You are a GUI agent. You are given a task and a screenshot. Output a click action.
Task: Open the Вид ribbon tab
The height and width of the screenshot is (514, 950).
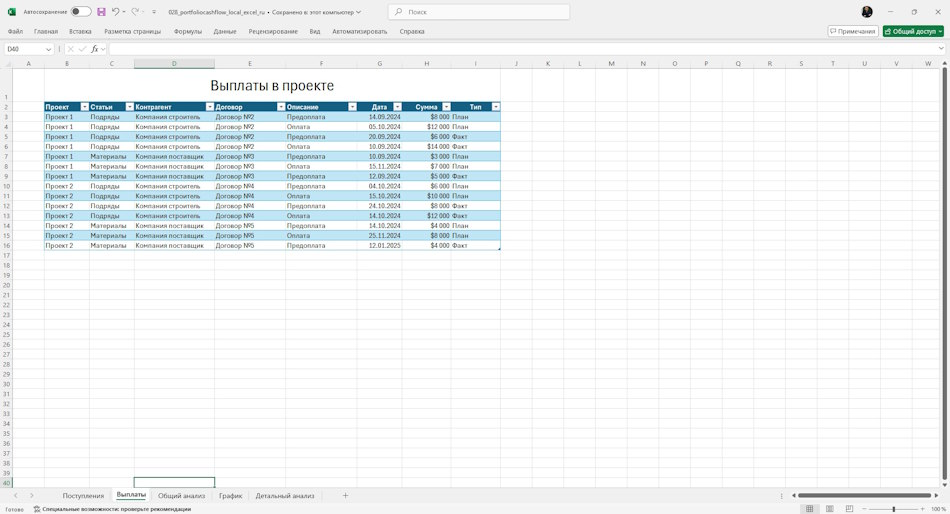[315, 32]
